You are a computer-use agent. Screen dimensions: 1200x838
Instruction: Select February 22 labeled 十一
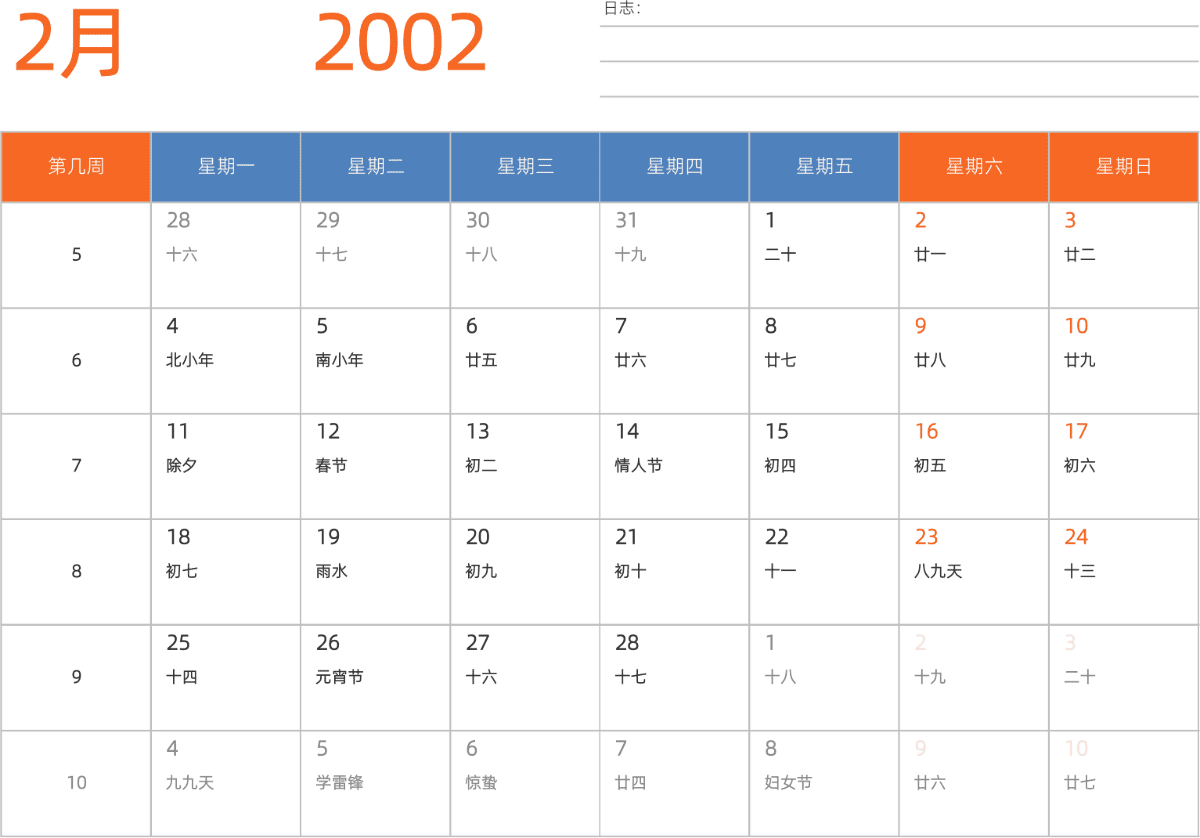(824, 572)
